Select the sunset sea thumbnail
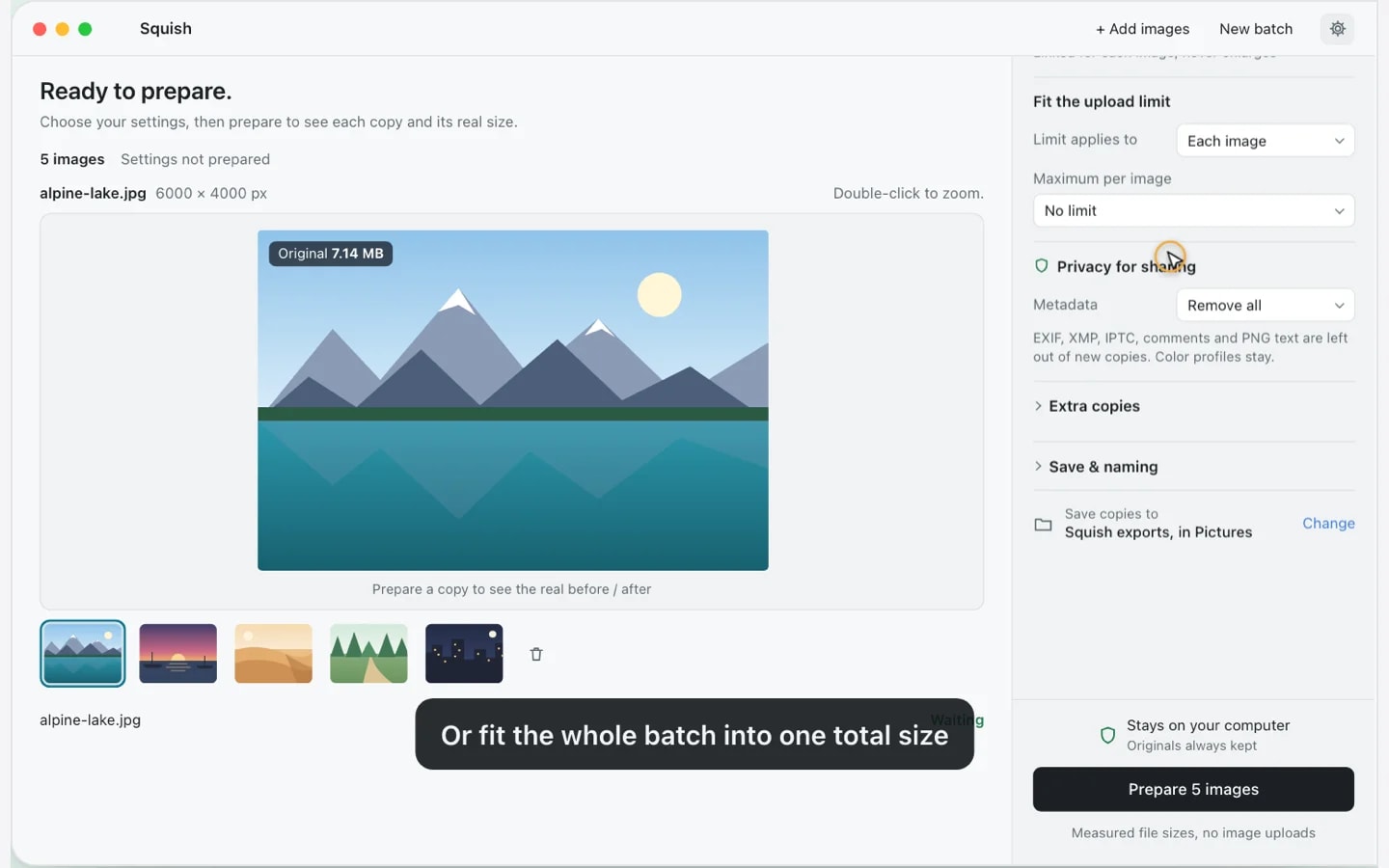Viewport: 1389px width, 868px height. coord(178,653)
